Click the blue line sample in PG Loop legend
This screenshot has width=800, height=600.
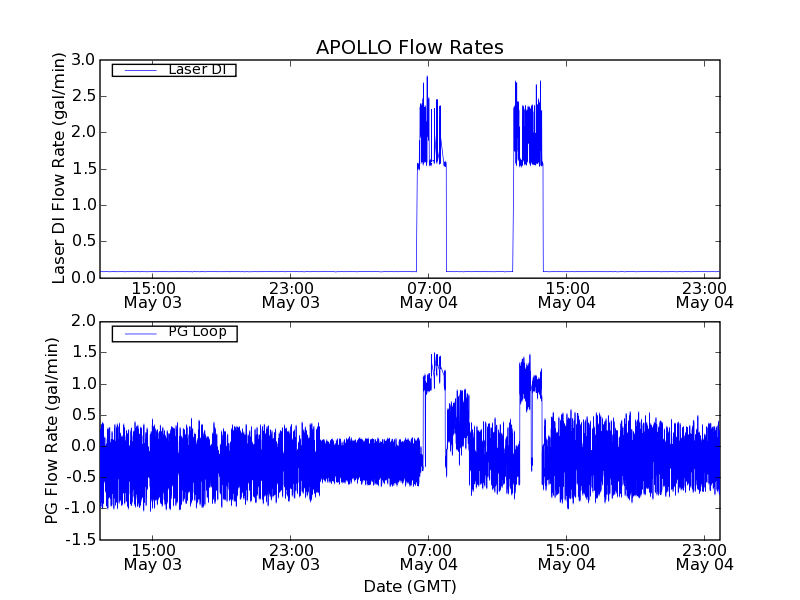pyautogui.click(x=139, y=333)
